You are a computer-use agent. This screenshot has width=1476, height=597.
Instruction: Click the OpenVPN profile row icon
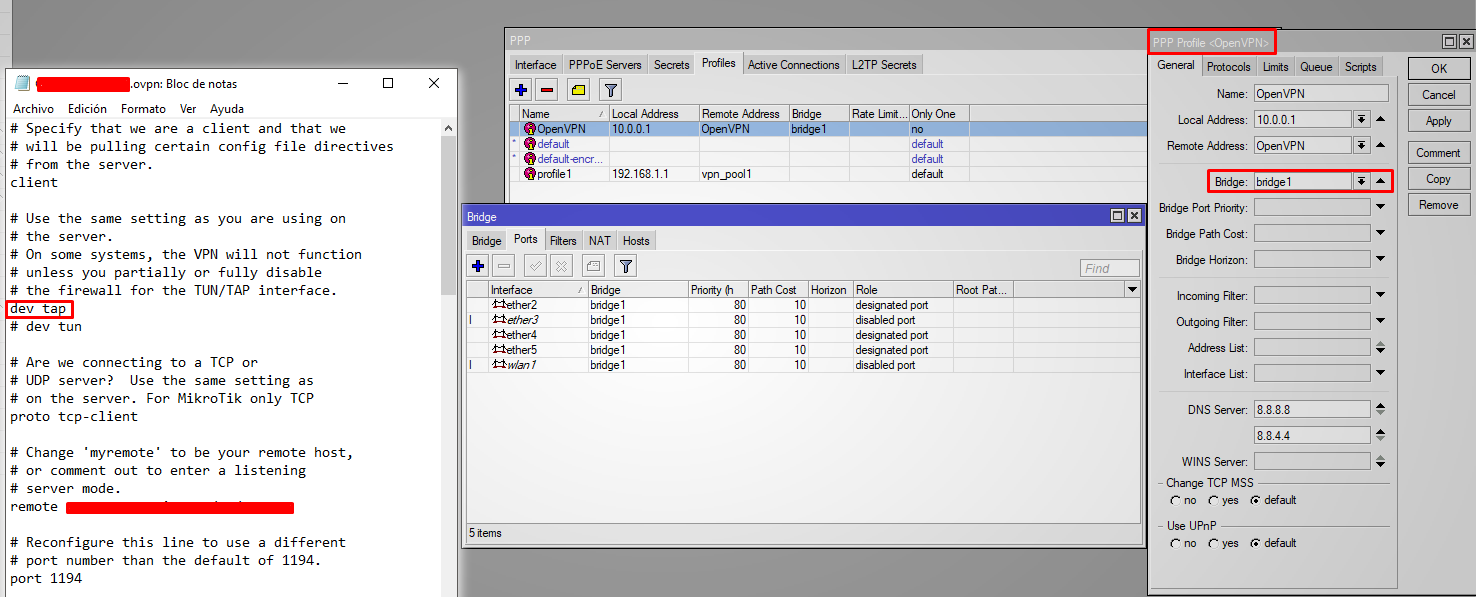530,129
